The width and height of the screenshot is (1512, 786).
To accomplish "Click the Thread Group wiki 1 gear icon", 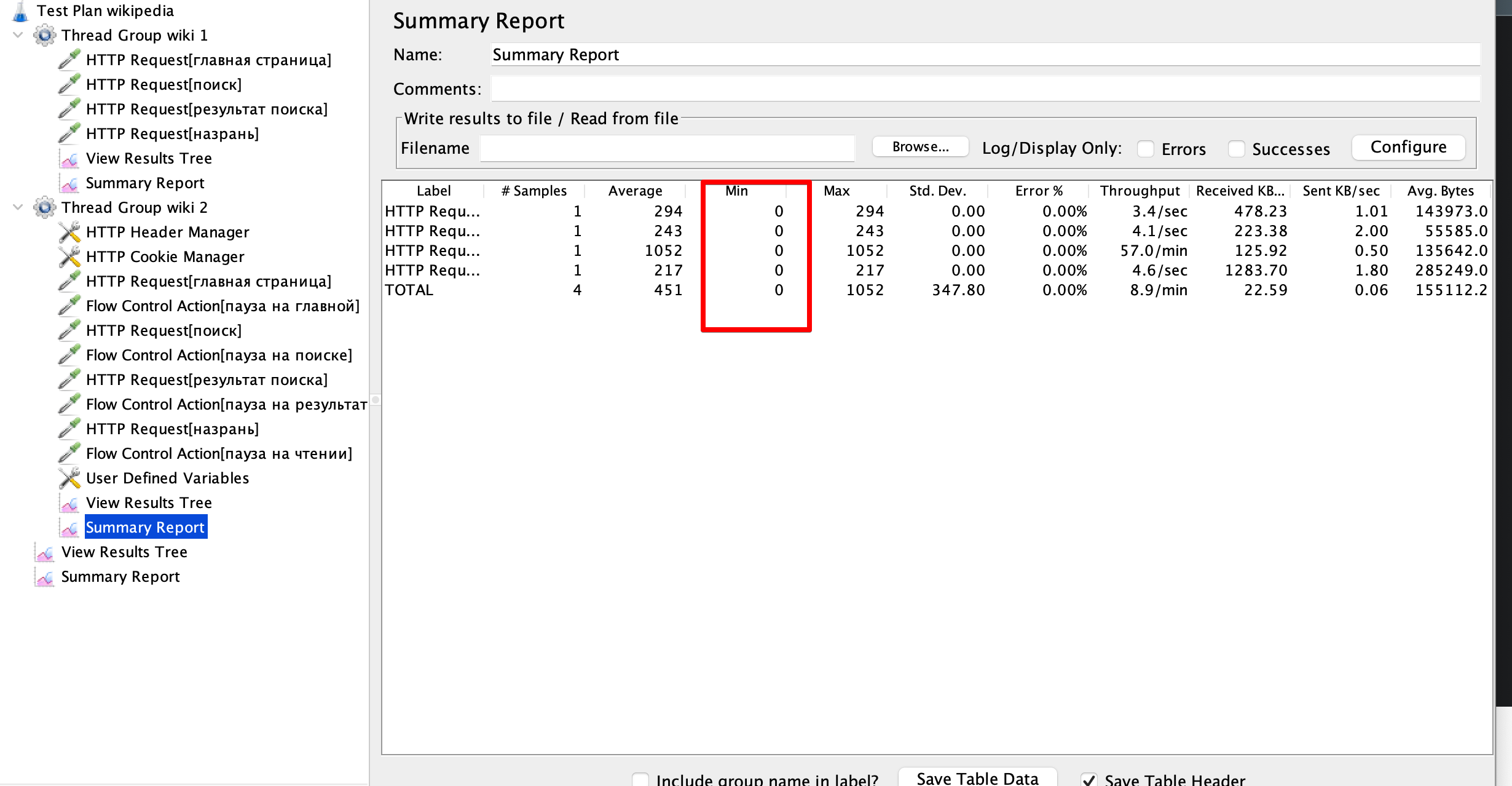I will pos(44,35).
